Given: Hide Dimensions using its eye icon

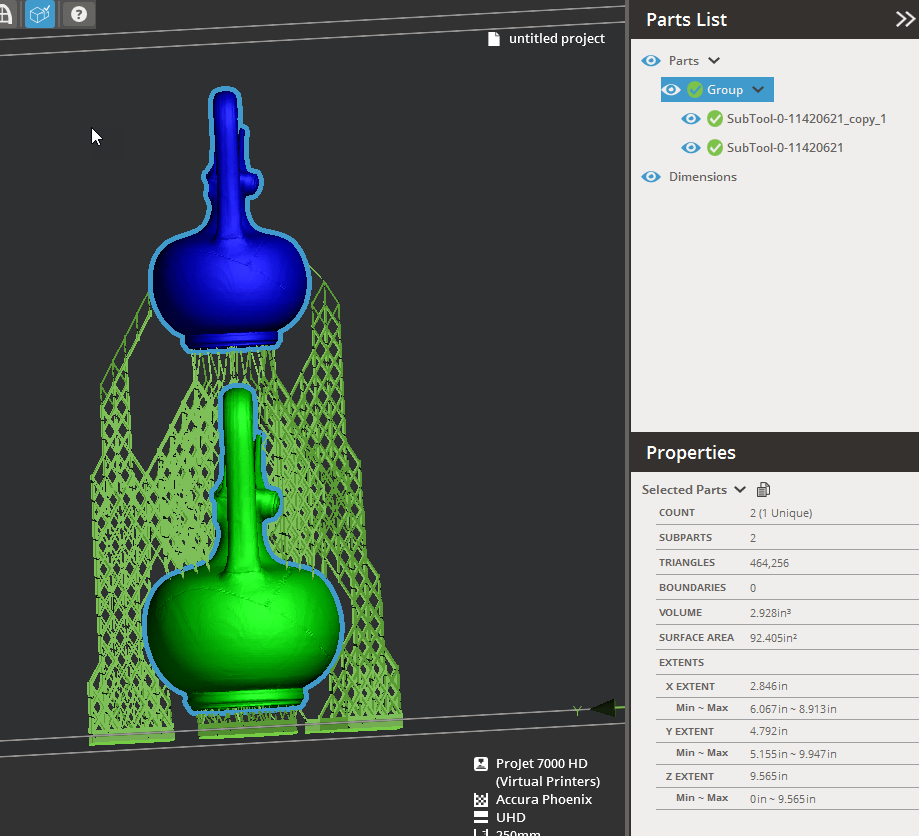Looking at the screenshot, I should (x=650, y=176).
